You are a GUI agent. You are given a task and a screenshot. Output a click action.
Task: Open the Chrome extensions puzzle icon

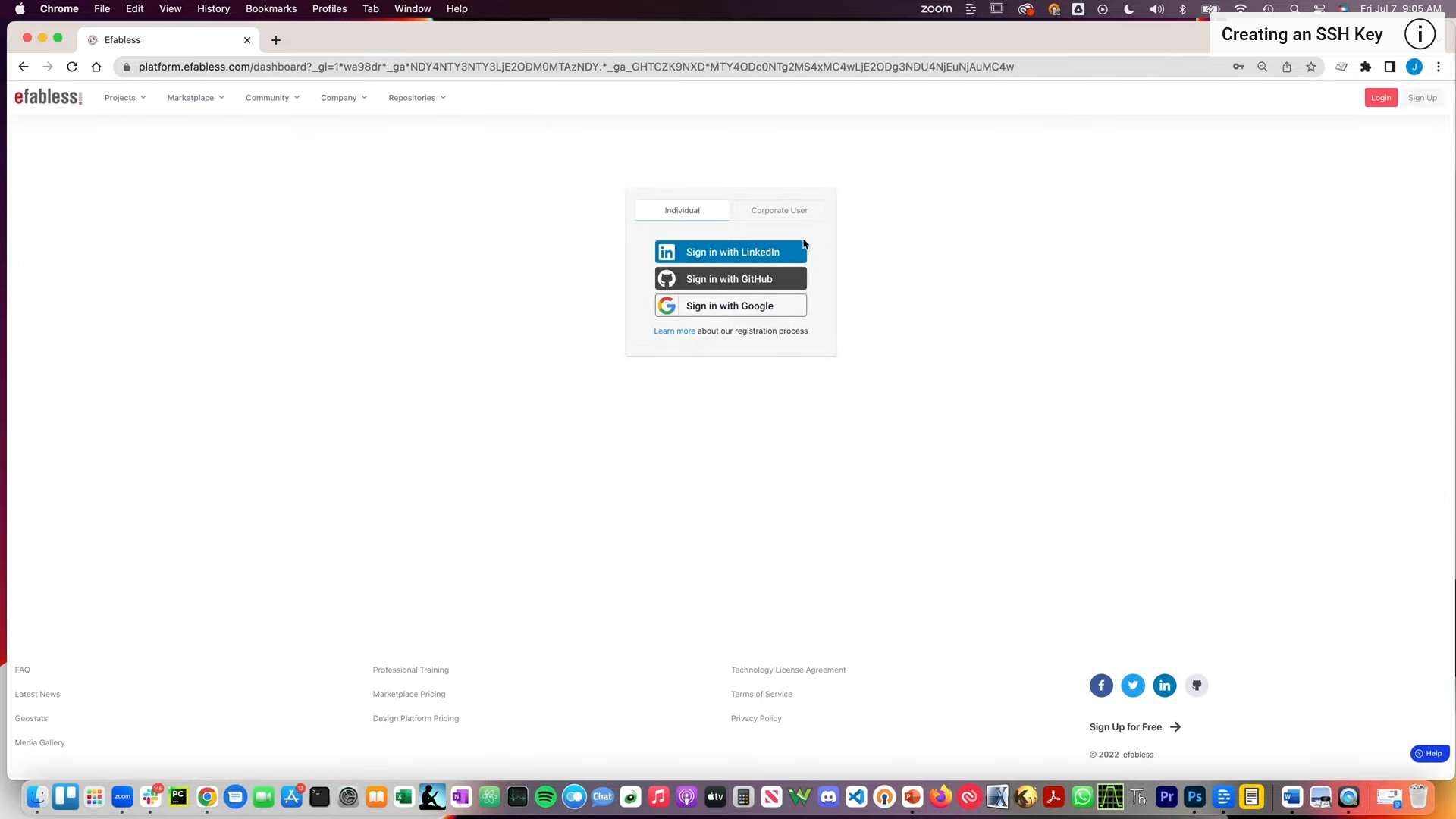[1366, 67]
